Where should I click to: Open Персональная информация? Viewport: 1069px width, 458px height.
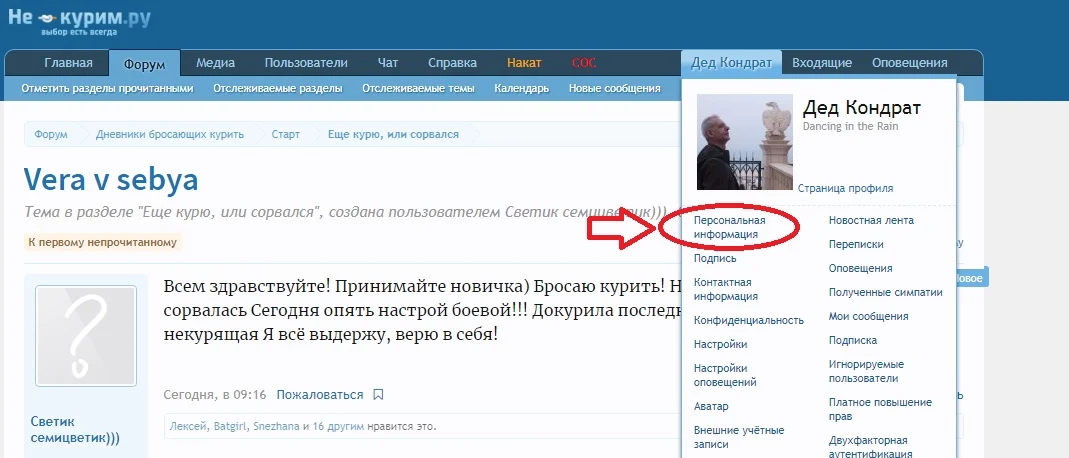[x=729, y=227]
